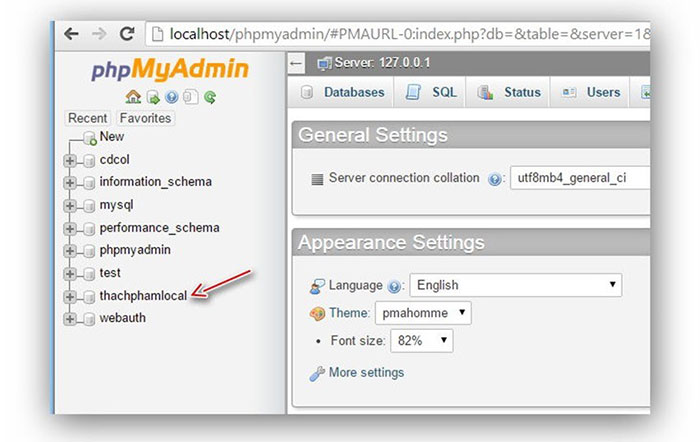Expand the mysql database tree node
Screen dimensions: 700x442
70,205
